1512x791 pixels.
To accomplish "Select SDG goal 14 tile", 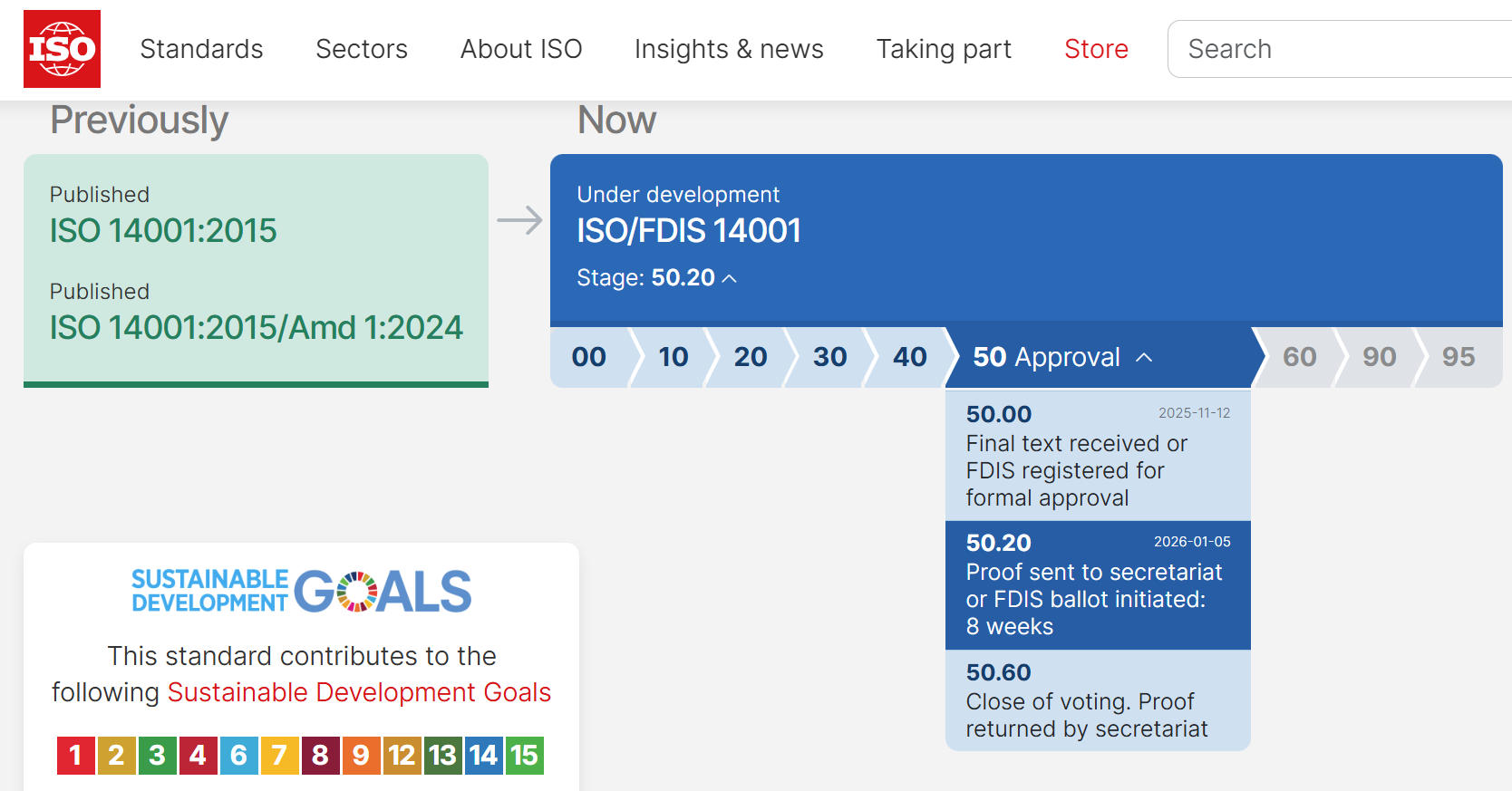I will (483, 755).
